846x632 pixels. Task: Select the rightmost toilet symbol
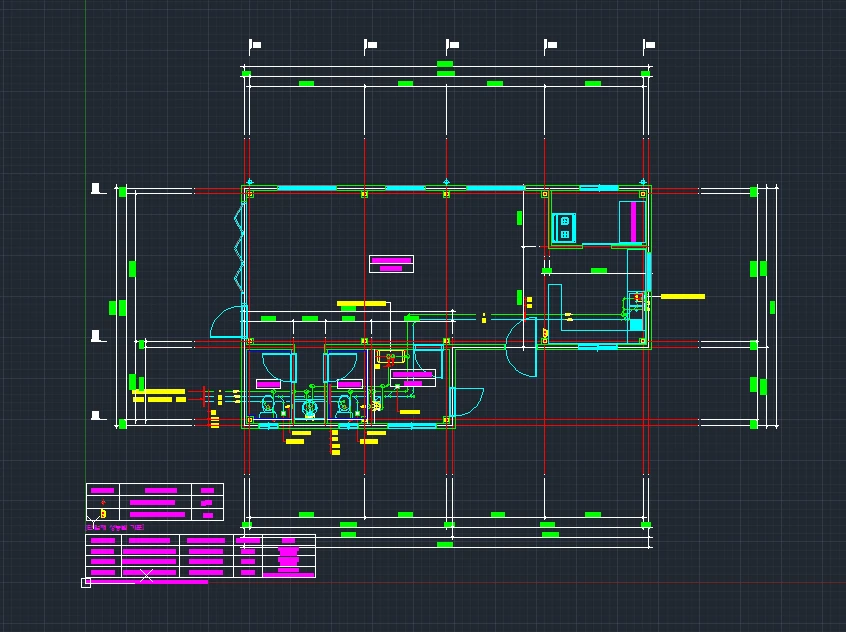(x=345, y=405)
